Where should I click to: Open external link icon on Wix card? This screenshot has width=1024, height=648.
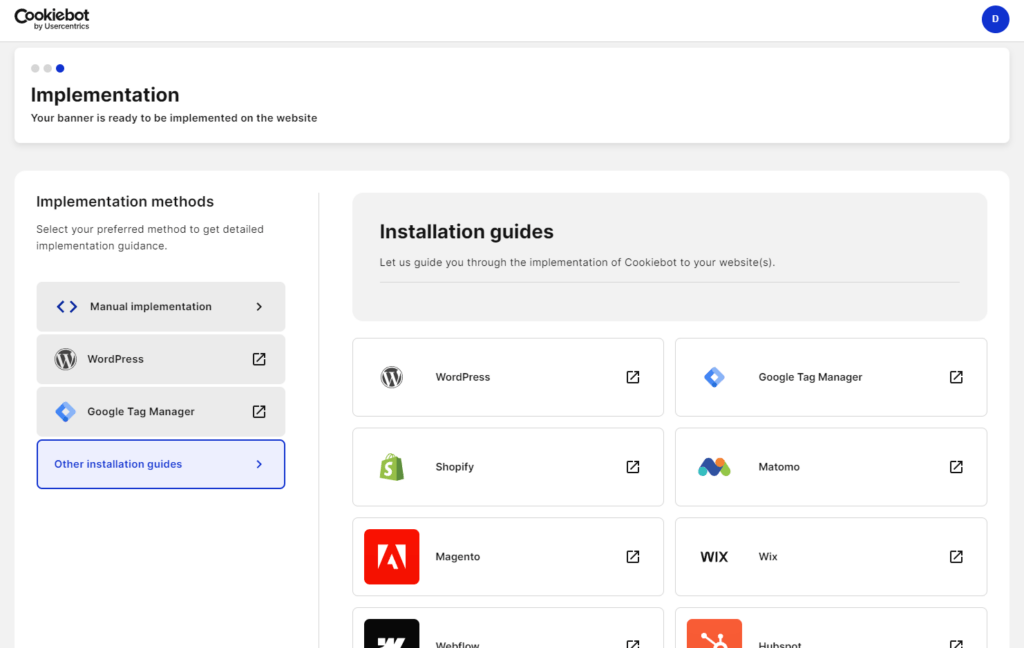click(956, 557)
